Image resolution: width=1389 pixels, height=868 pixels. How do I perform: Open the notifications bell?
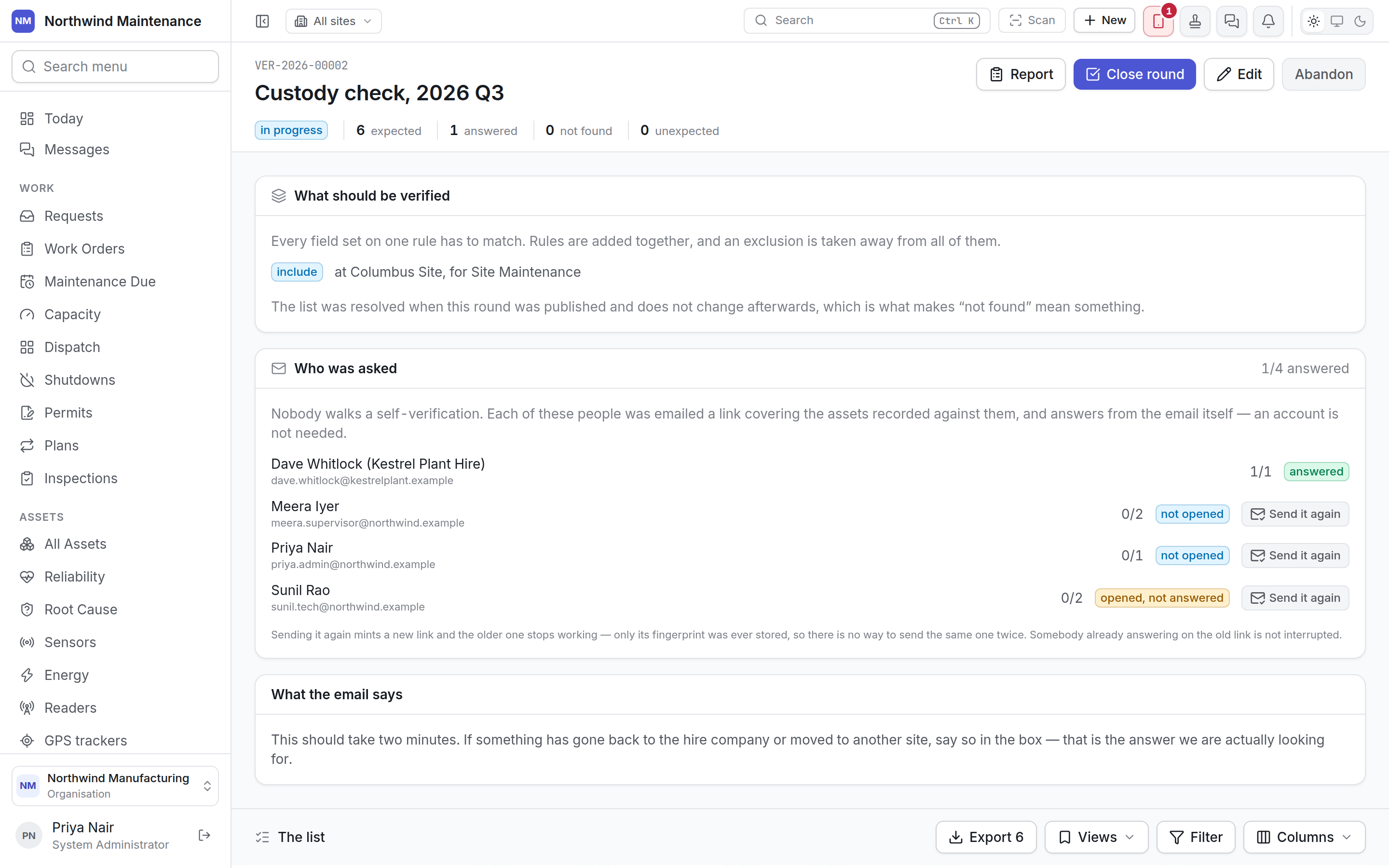[x=1268, y=21]
